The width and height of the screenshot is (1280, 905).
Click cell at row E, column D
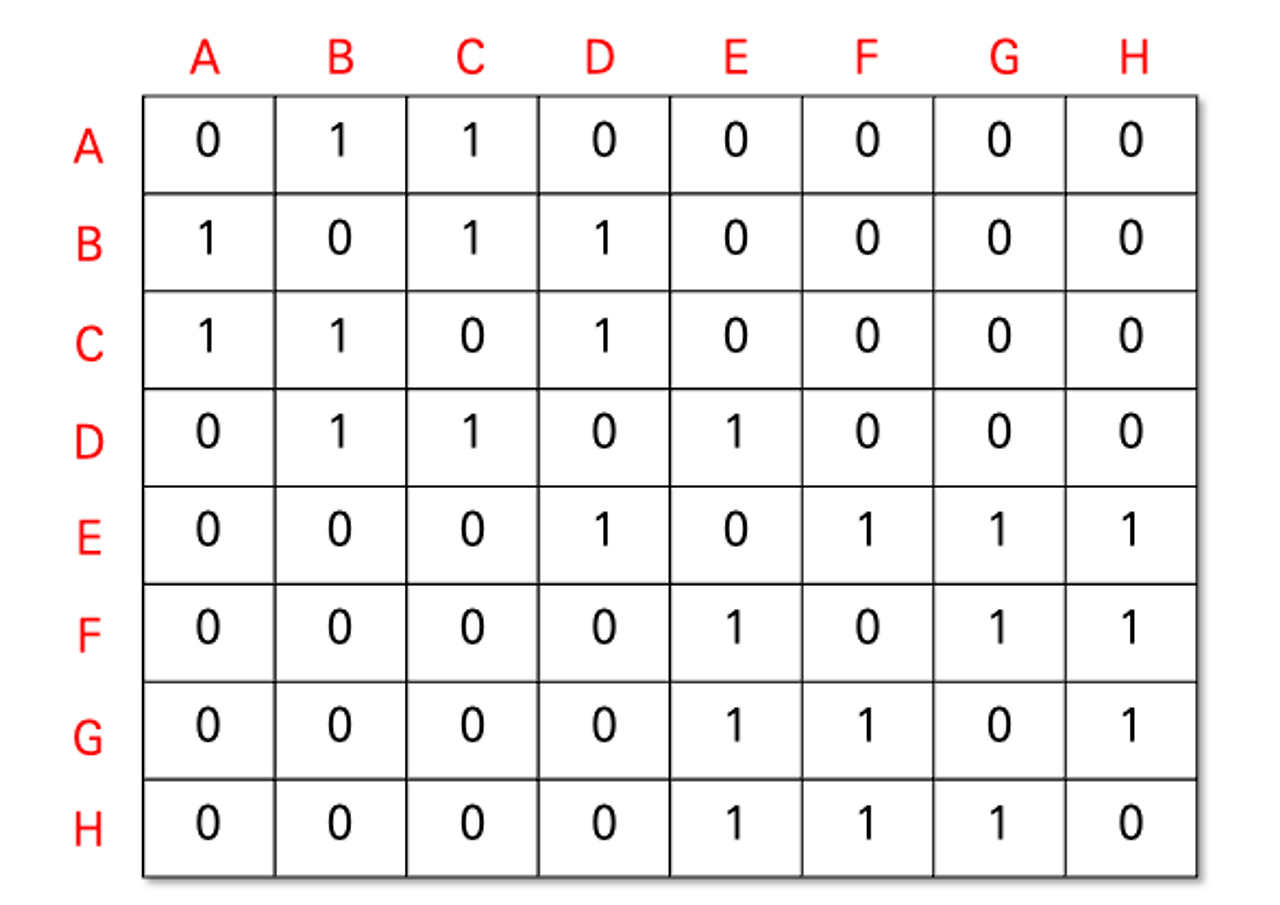pyautogui.click(x=604, y=535)
